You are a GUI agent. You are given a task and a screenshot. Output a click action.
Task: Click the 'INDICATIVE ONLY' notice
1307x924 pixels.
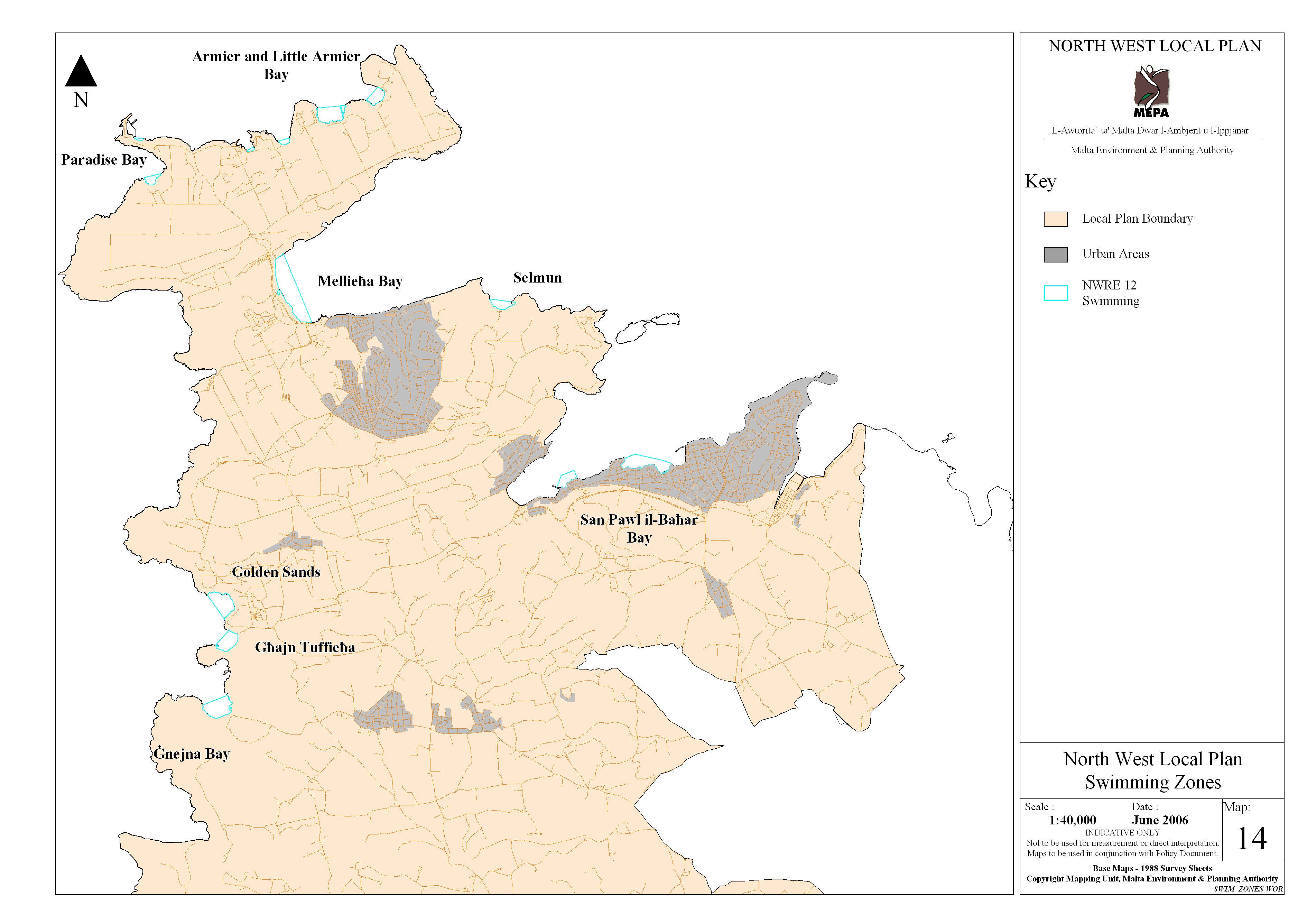point(1122,833)
